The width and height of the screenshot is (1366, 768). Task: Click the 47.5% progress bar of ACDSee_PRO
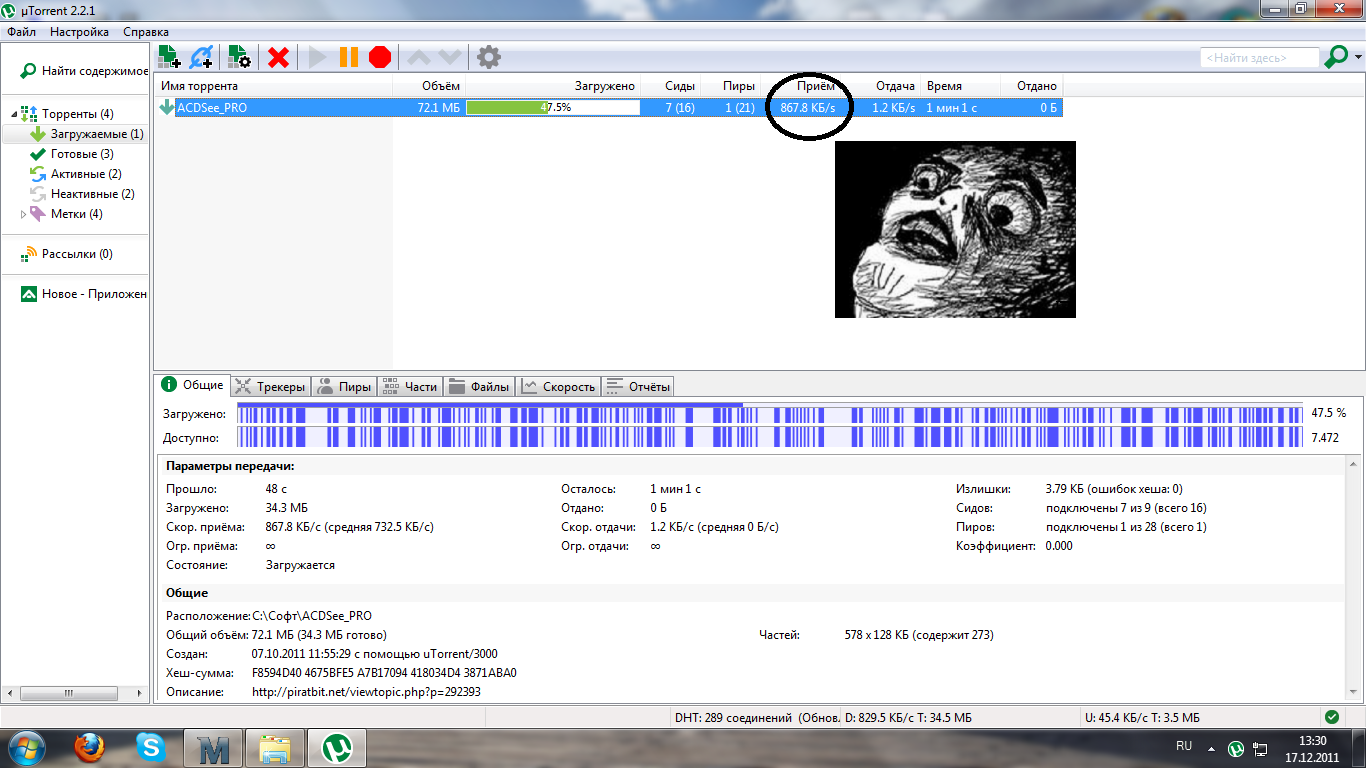553,107
